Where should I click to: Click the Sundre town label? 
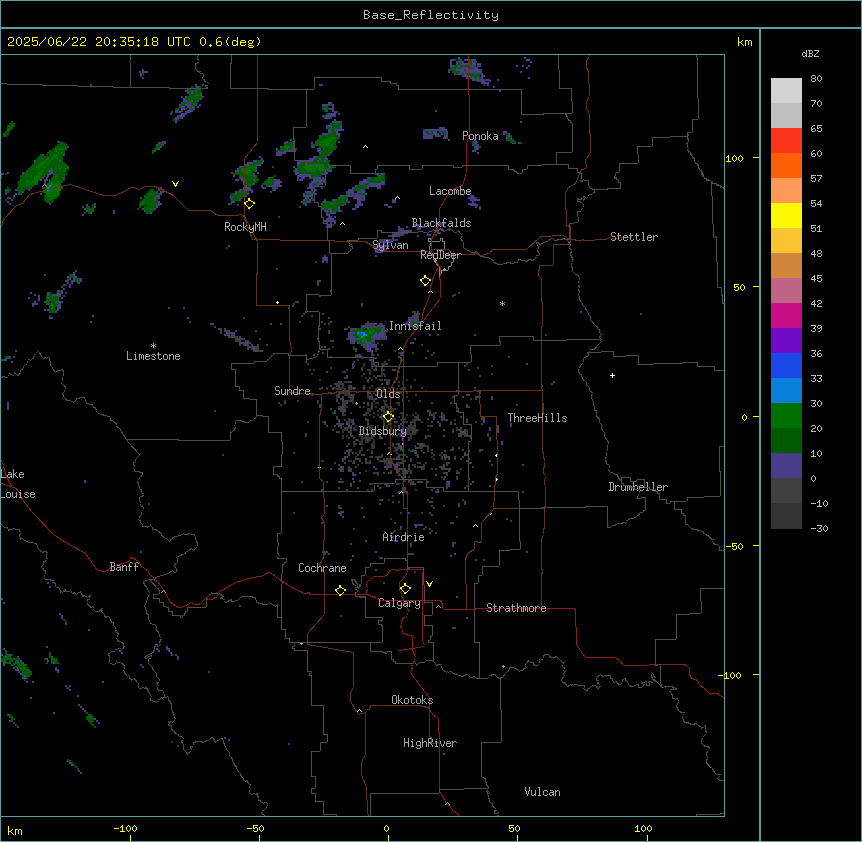(292, 391)
